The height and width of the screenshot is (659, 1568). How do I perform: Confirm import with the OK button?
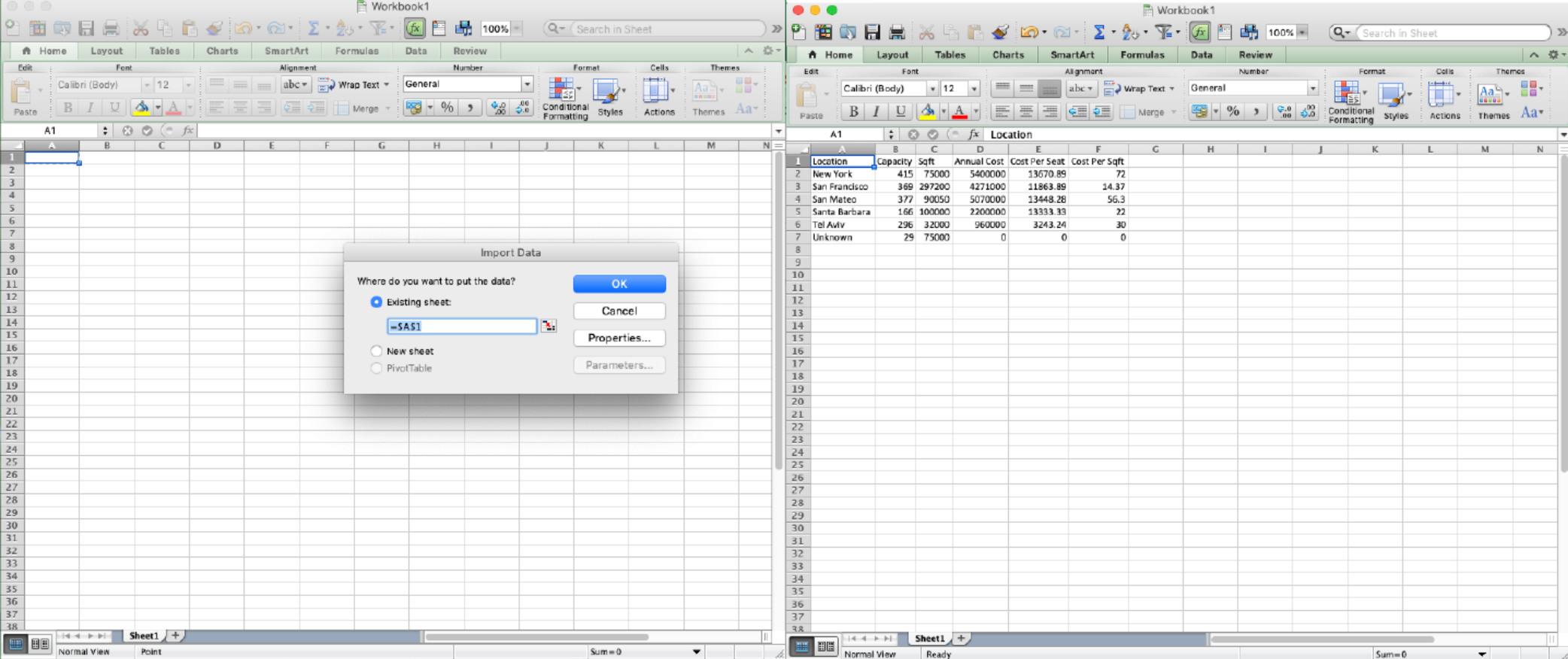(x=619, y=284)
